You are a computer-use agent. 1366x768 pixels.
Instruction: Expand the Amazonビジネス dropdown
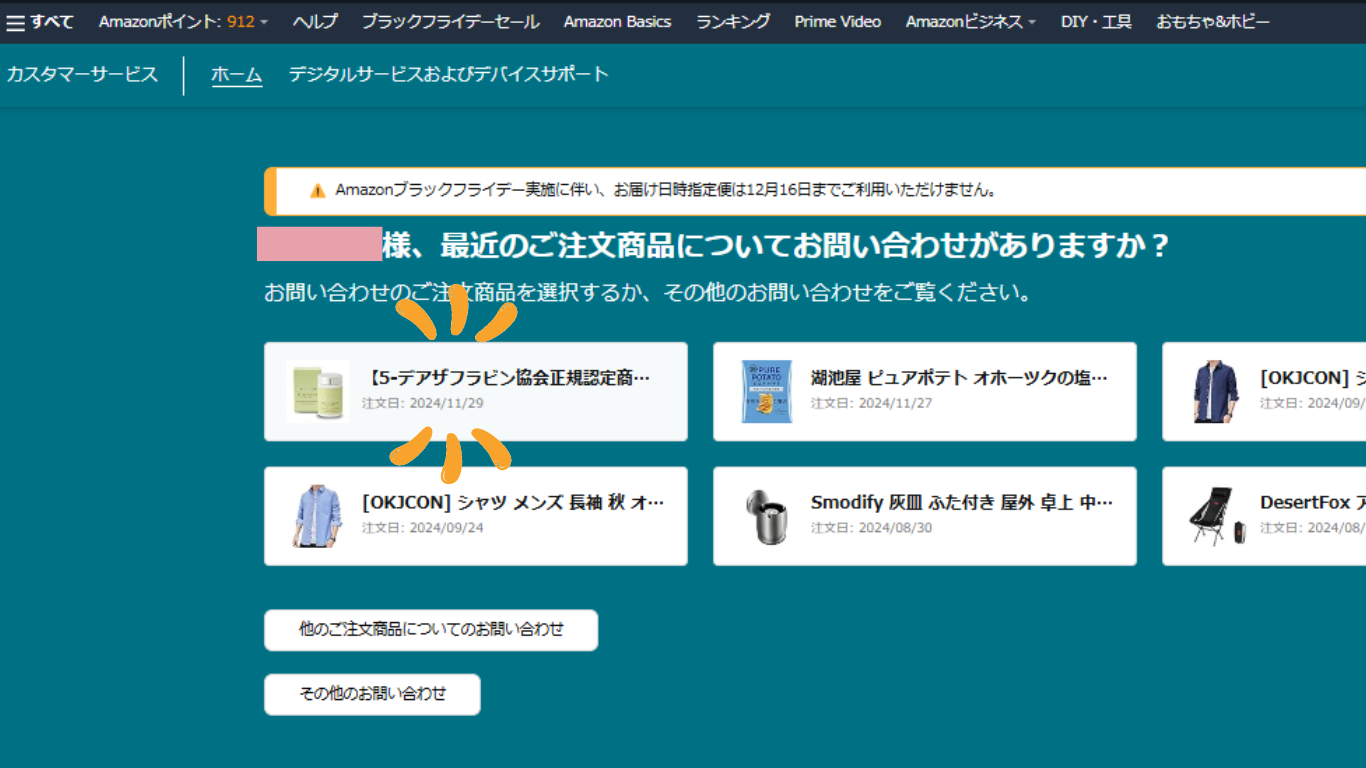pos(971,22)
